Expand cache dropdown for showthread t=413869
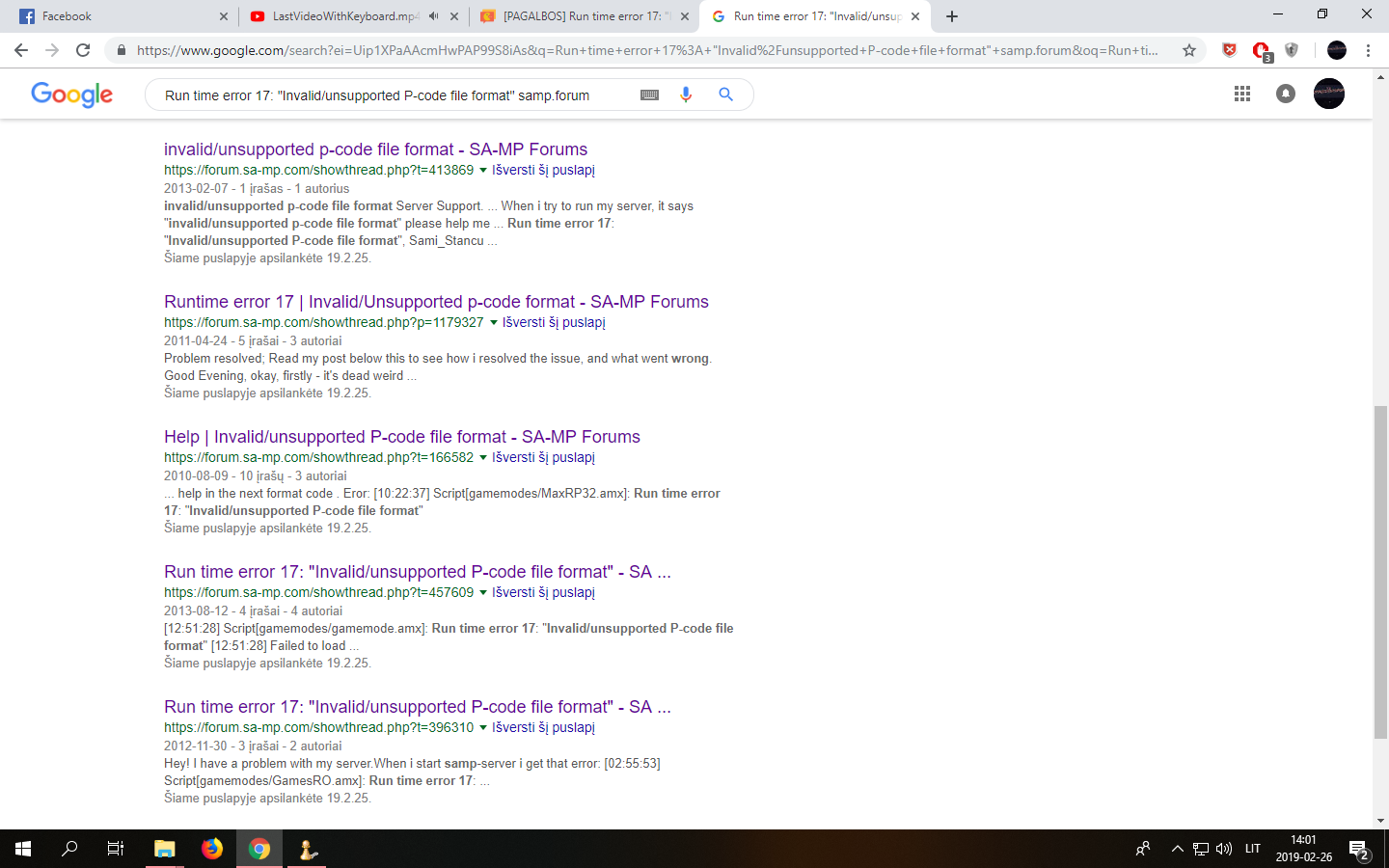 click(483, 171)
